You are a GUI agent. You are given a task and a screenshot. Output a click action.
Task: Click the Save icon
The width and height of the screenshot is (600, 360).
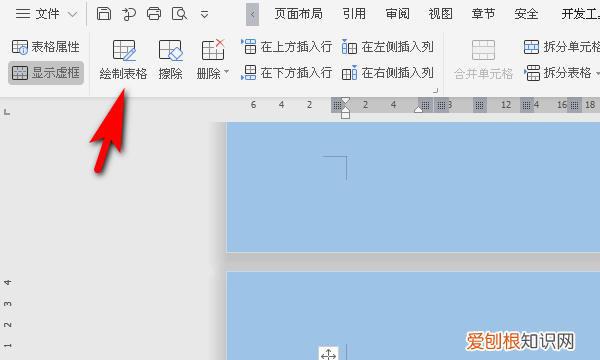point(104,14)
